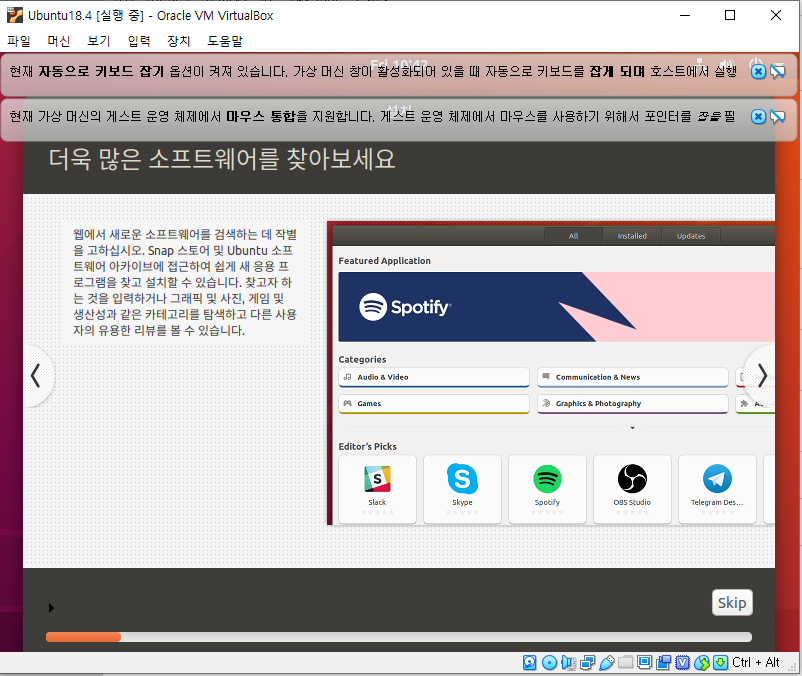Click the 더욱 많은 소프트웨어를 찾아보세요 heading

tap(222, 159)
